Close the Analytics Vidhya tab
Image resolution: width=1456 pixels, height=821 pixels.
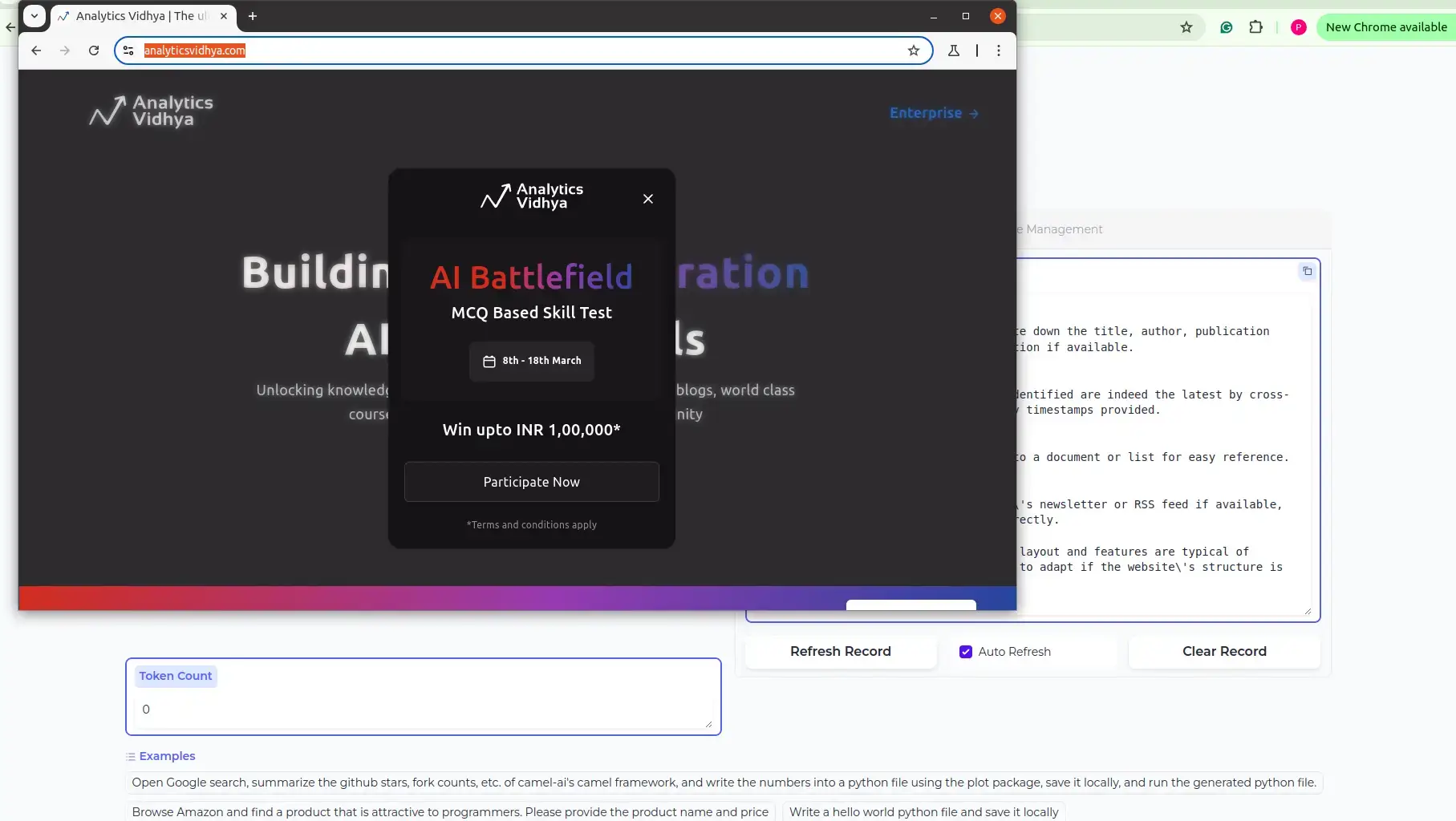[x=224, y=16]
